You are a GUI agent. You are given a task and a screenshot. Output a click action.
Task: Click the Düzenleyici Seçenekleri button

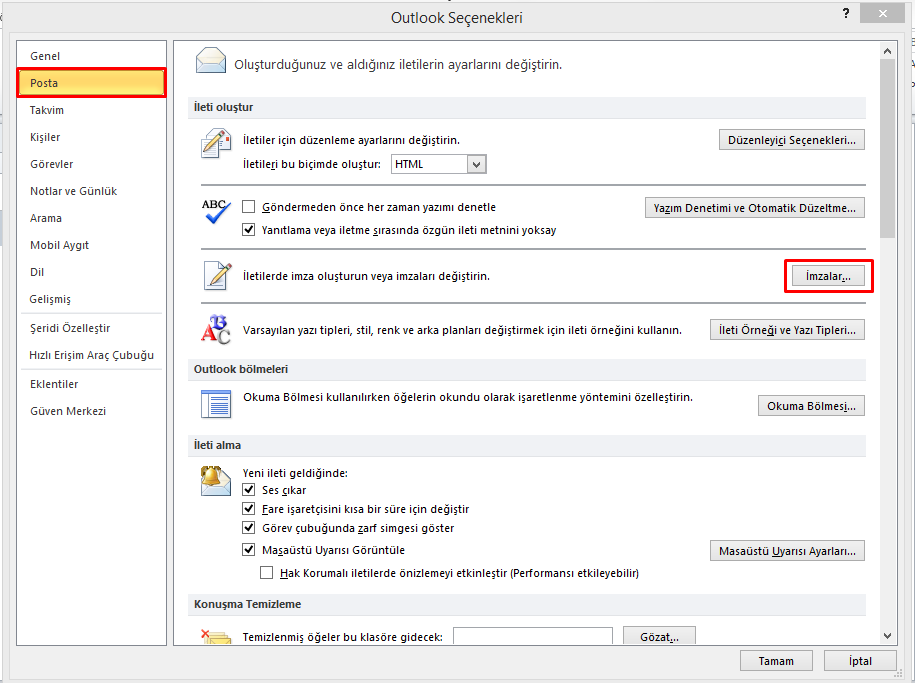(791, 140)
